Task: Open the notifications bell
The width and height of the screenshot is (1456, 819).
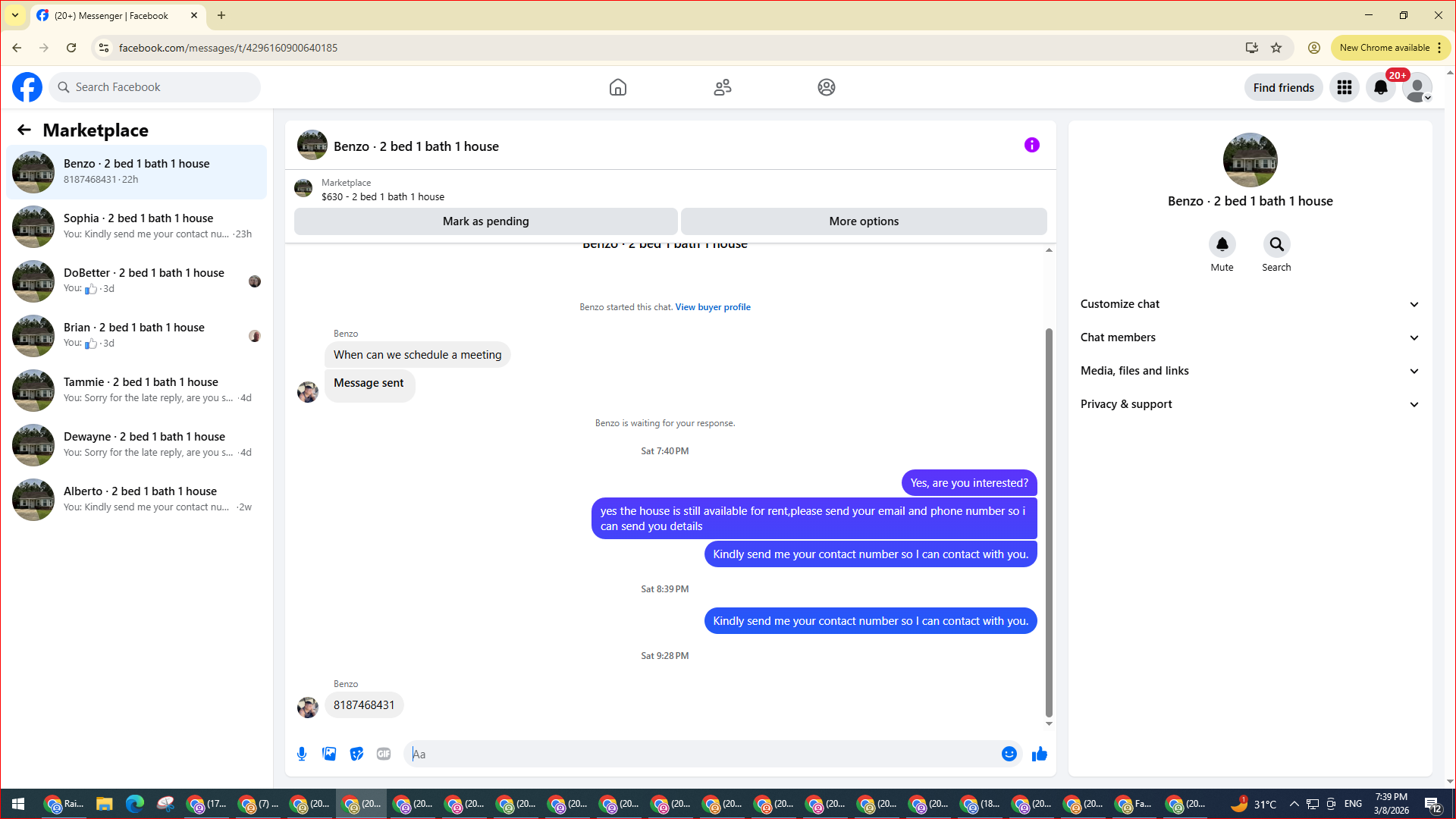Action: coord(1380,87)
